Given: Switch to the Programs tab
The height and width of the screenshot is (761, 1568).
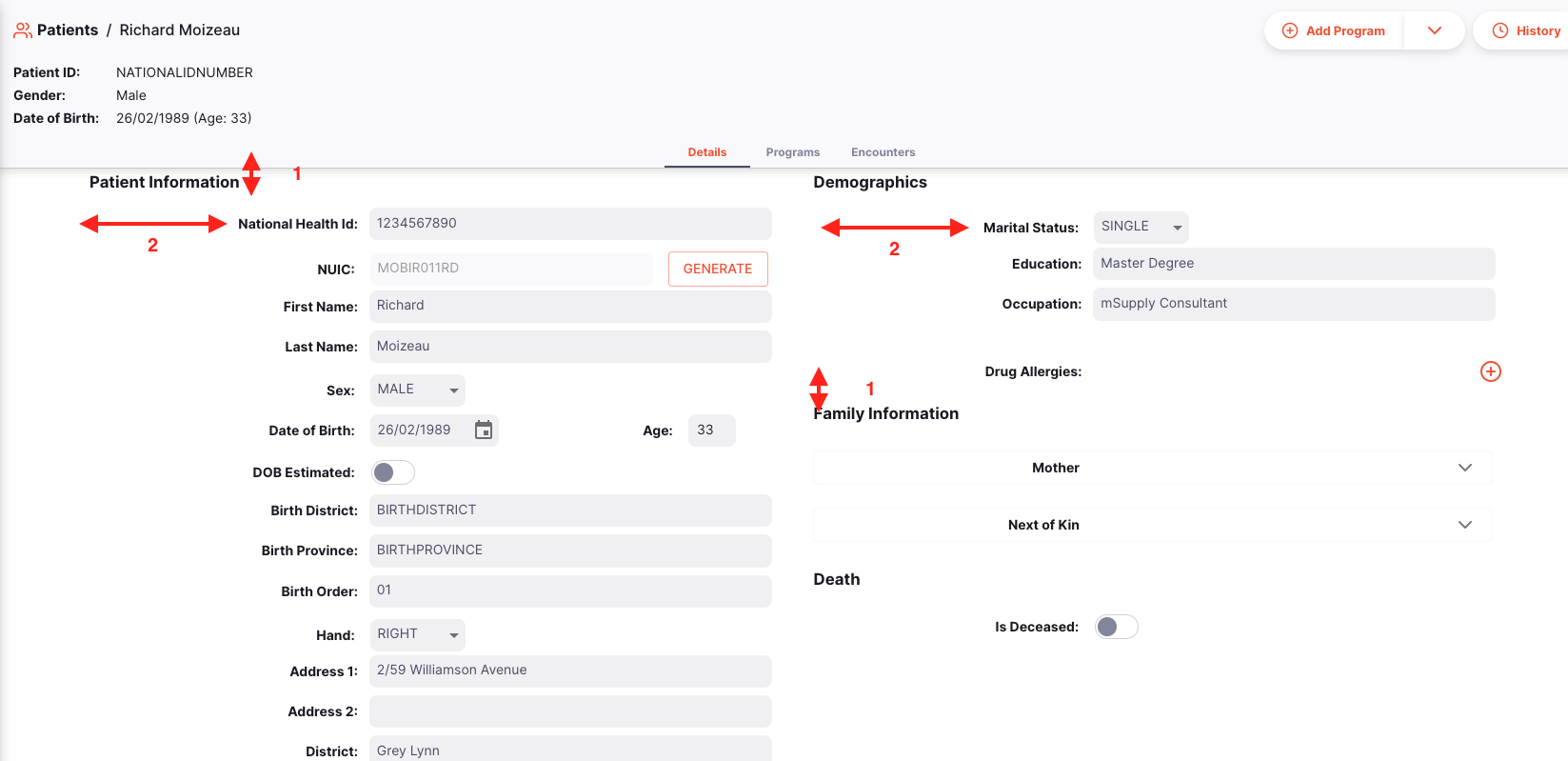Looking at the screenshot, I should pos(792,151).
